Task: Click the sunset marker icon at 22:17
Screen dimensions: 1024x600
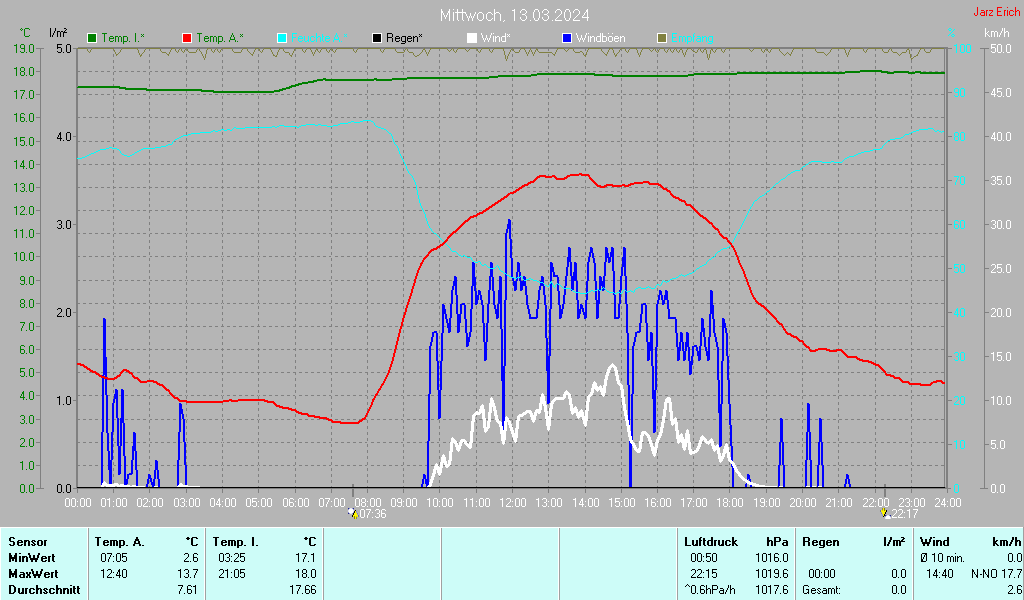Action: (885, 513)
